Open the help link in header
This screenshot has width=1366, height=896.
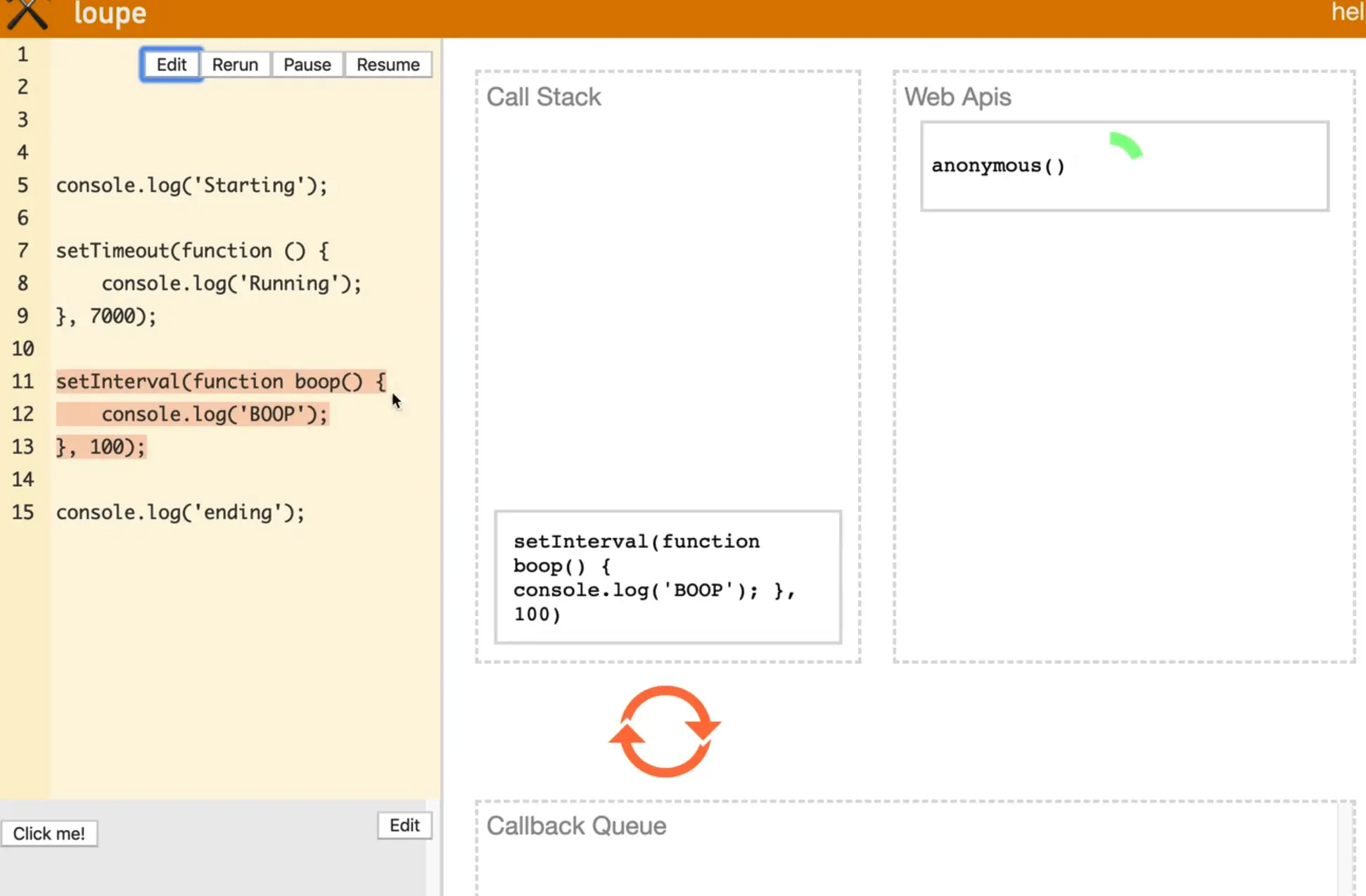tap(1347, 13)
